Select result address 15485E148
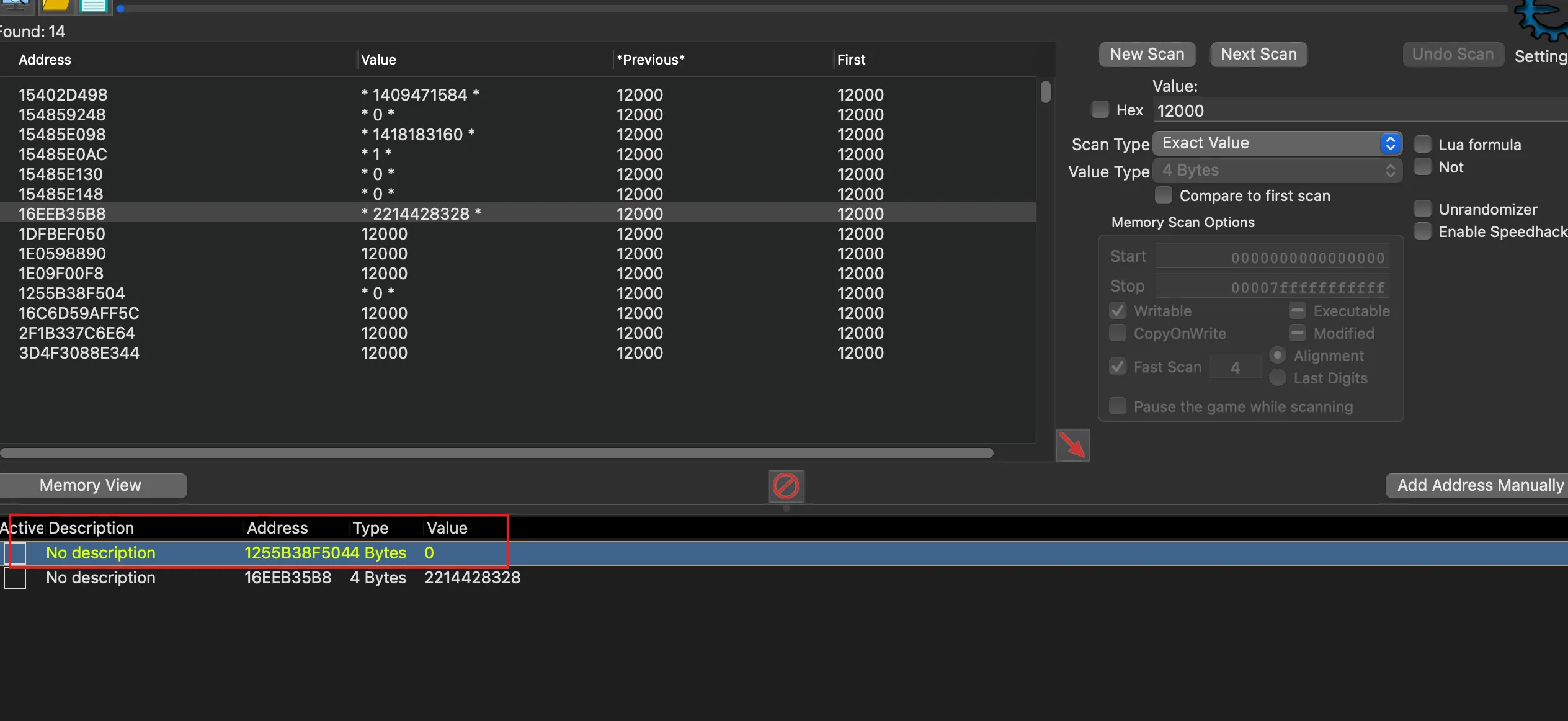The image size is (1568, 721). (61, 194)
